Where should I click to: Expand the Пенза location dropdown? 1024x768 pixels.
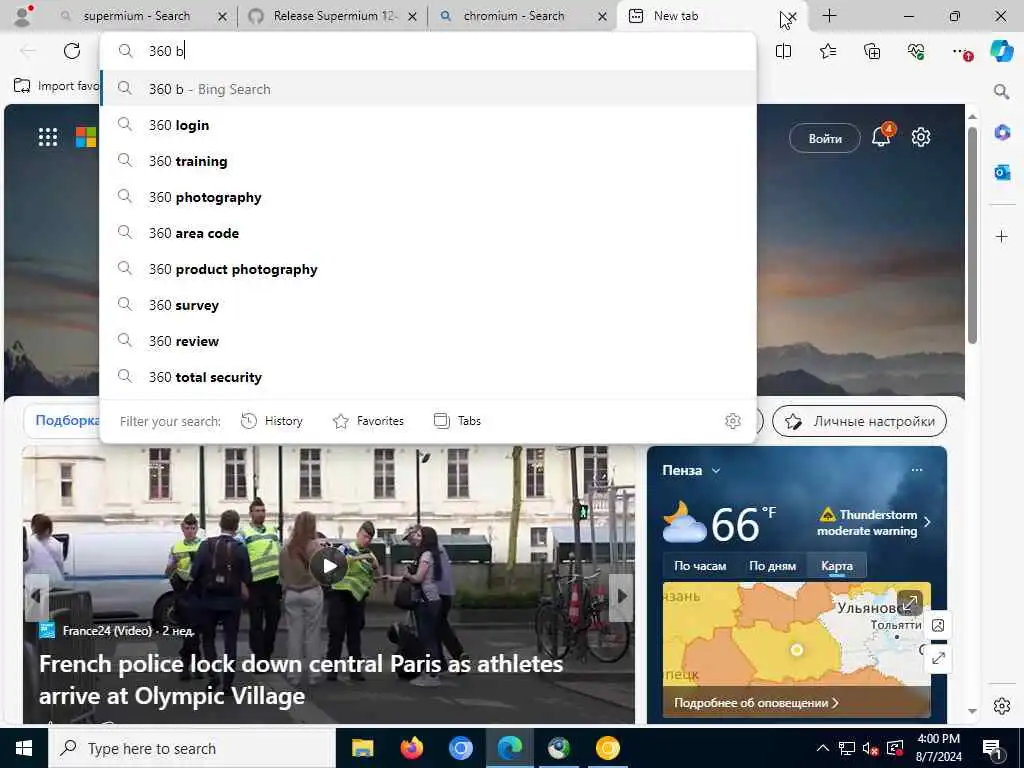[716, 470]
